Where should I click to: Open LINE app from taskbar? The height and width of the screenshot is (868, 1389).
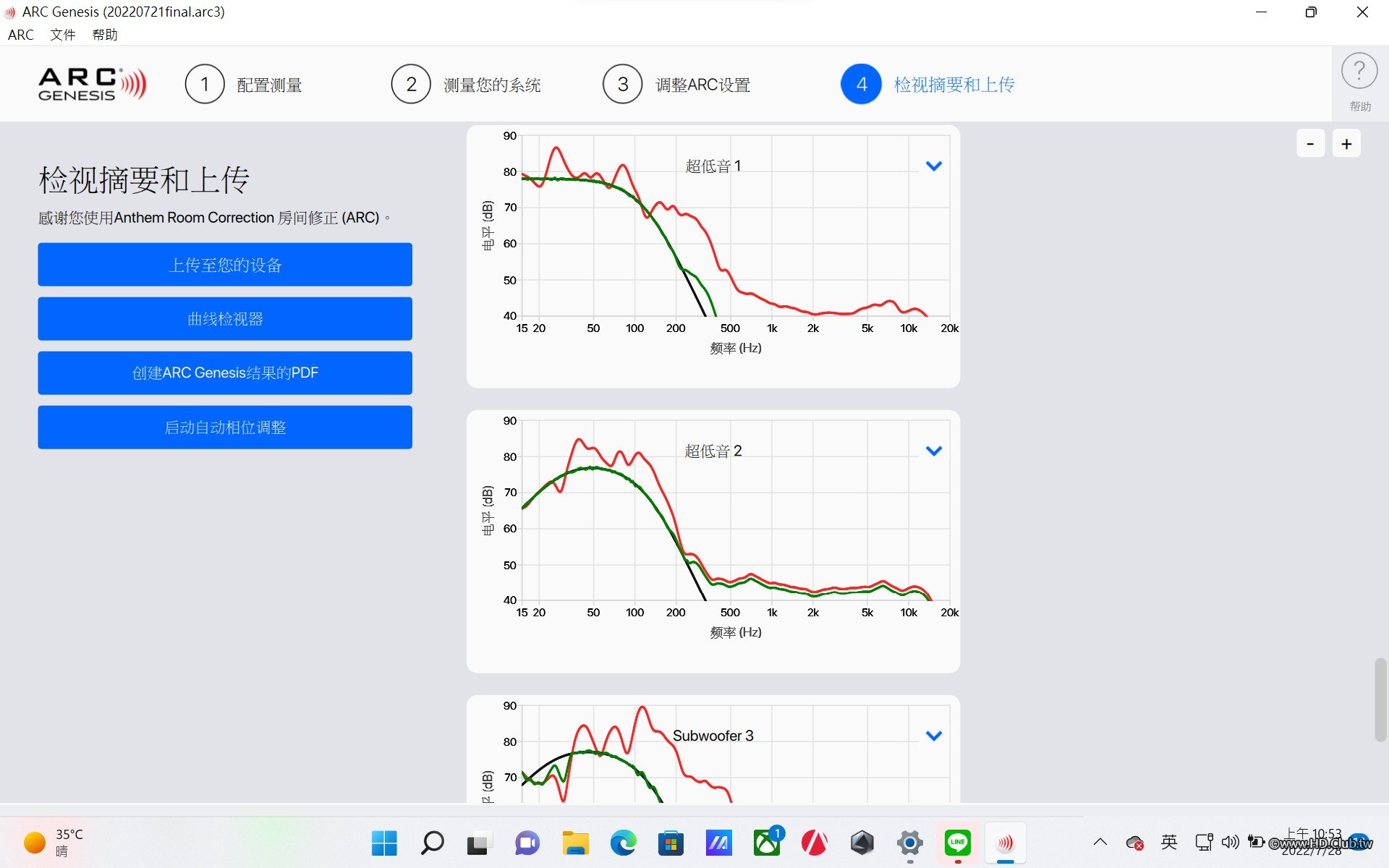[x=958, y=843]
